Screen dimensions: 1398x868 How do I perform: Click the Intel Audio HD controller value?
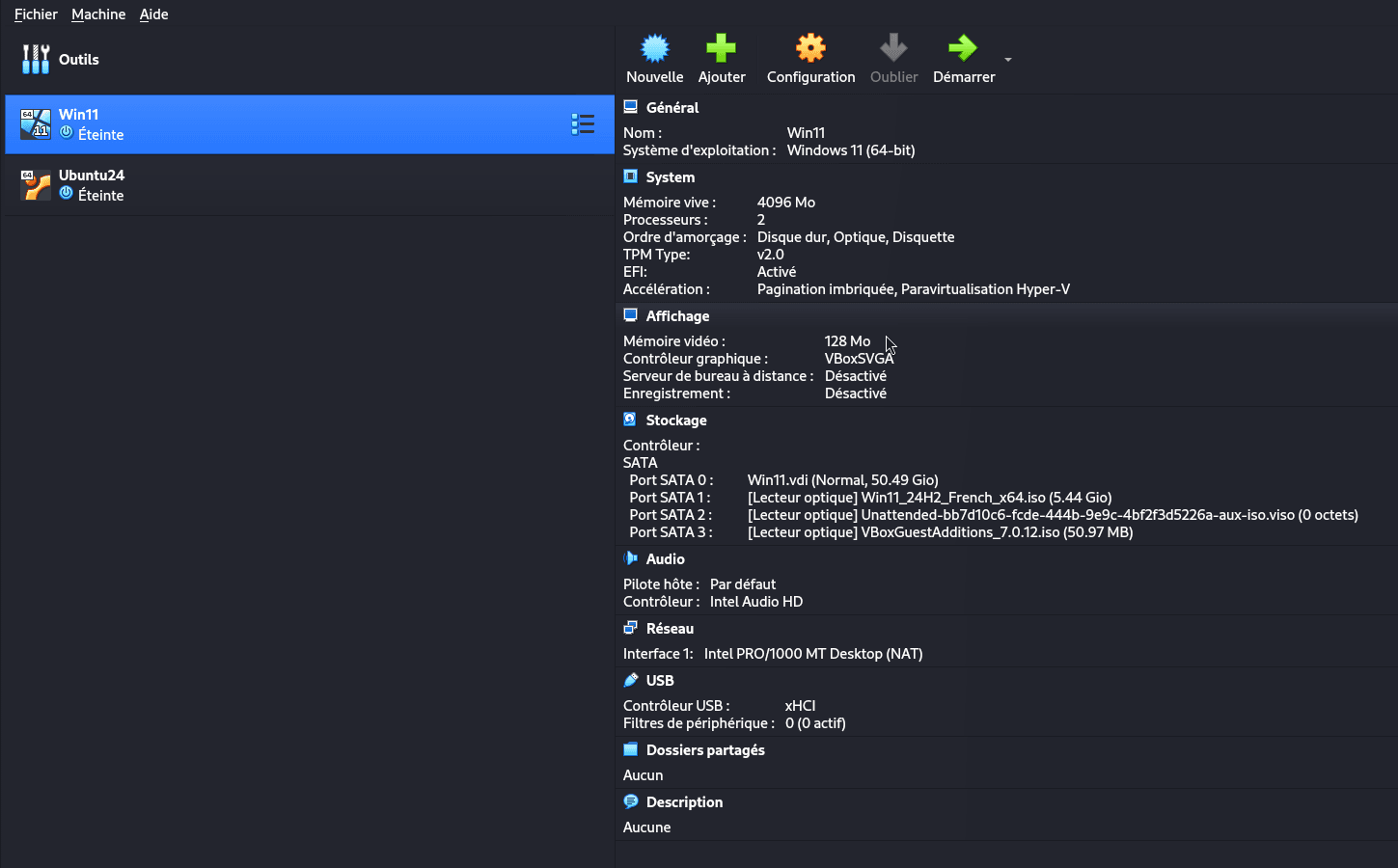pyautogui.click(x=756, y=602)
